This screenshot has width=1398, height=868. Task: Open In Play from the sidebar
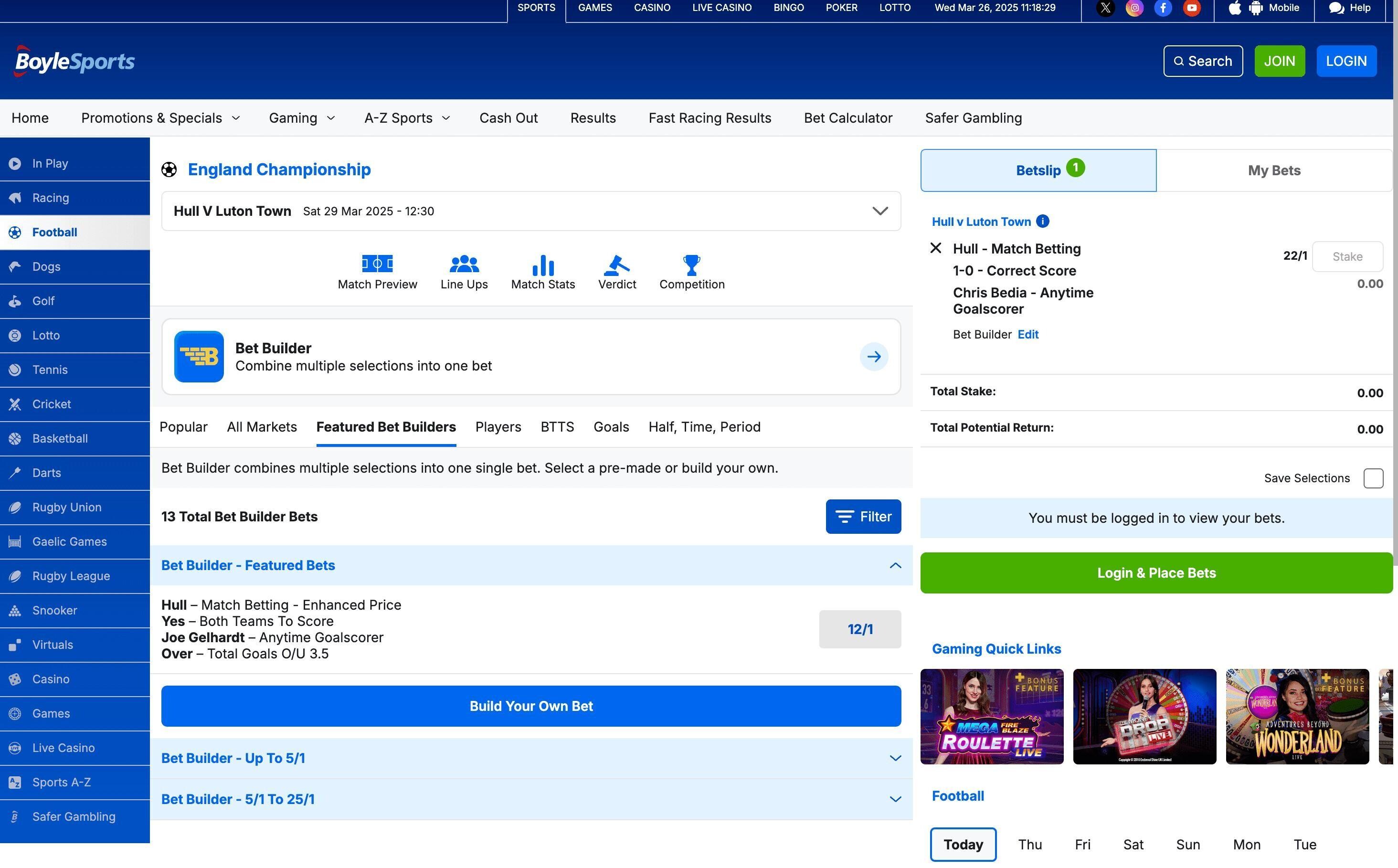point(74,164)
